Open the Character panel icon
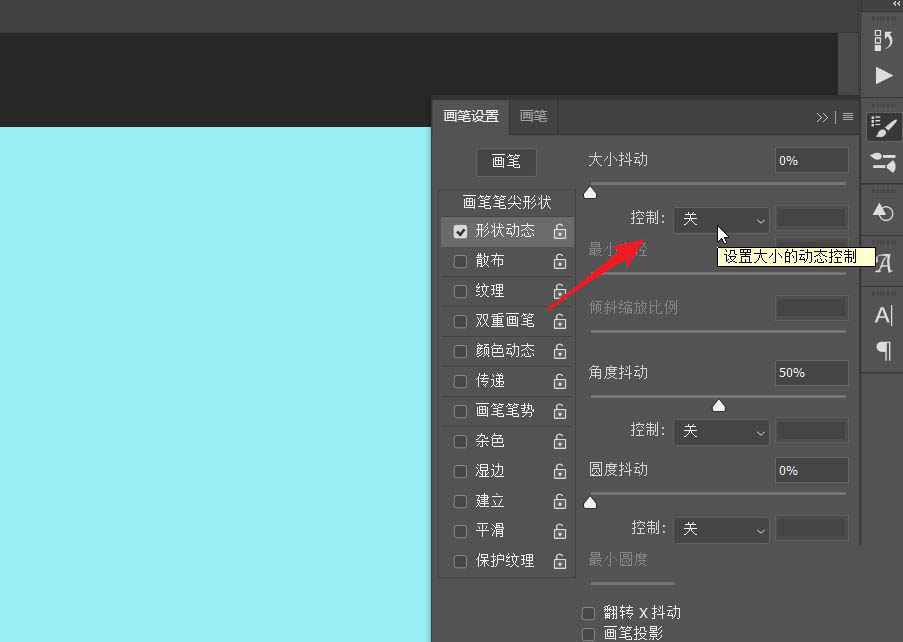Image resolution: width=903 pixels, height=642 pixels. (883, 316)
